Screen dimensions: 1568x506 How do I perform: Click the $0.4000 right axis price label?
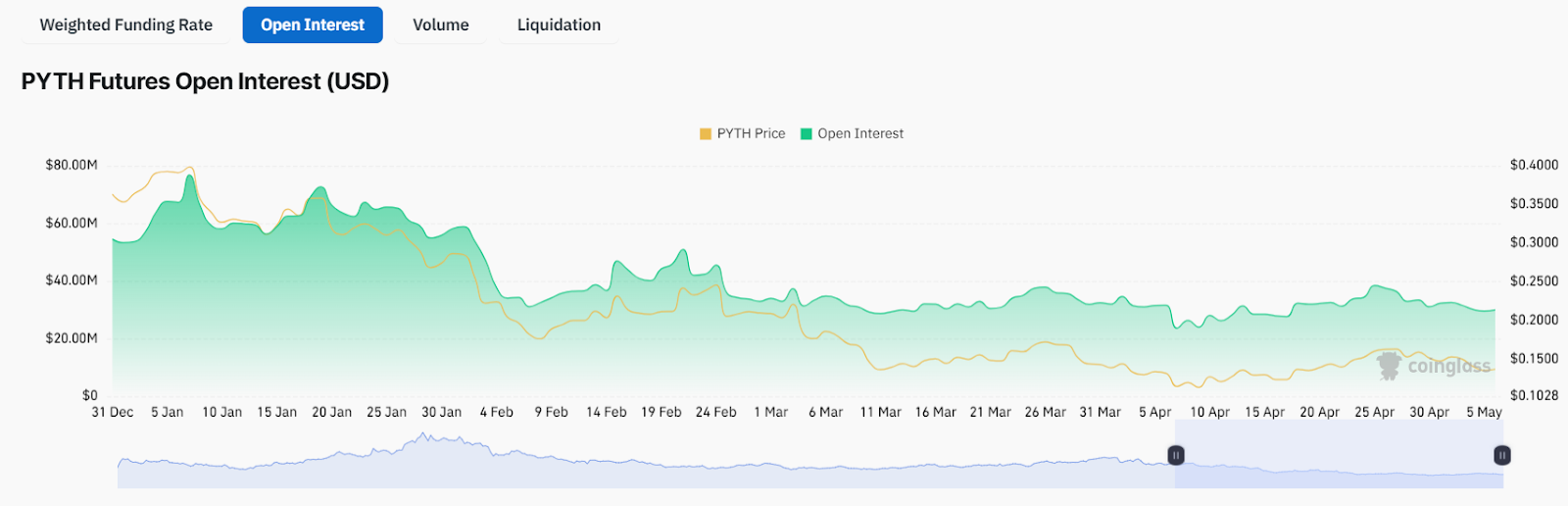pyautogui.click(x=1534, y=165)
